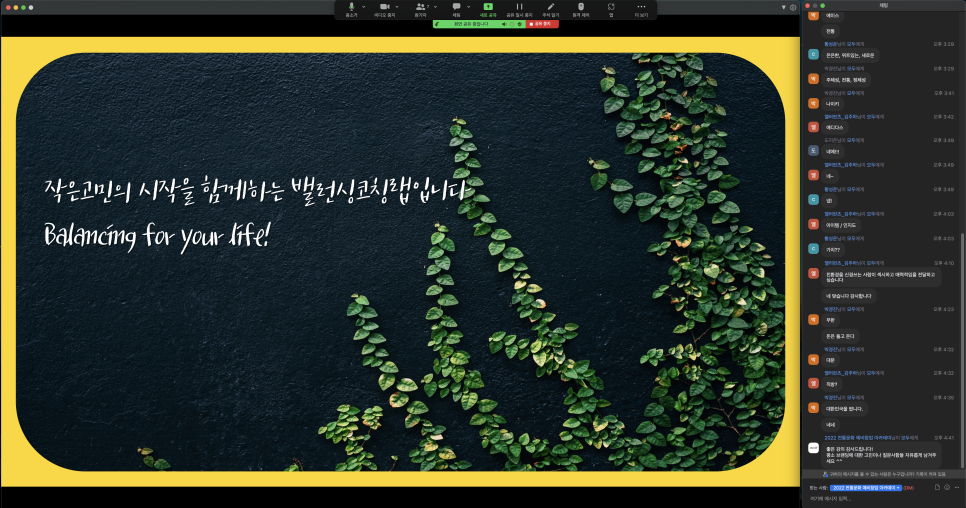The image size is (966, 508).
Task: Open video options arrow beside camera
Action: click(397, 7)
